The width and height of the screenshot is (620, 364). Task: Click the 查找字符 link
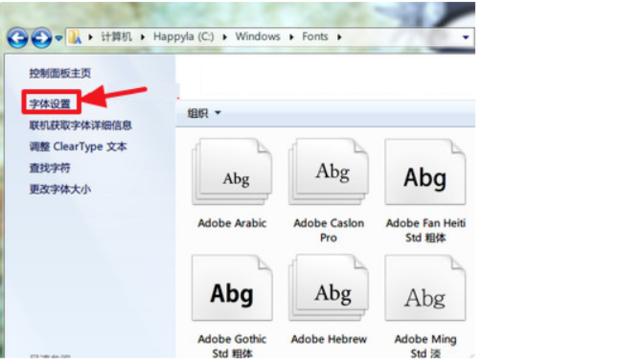point(50,168)
